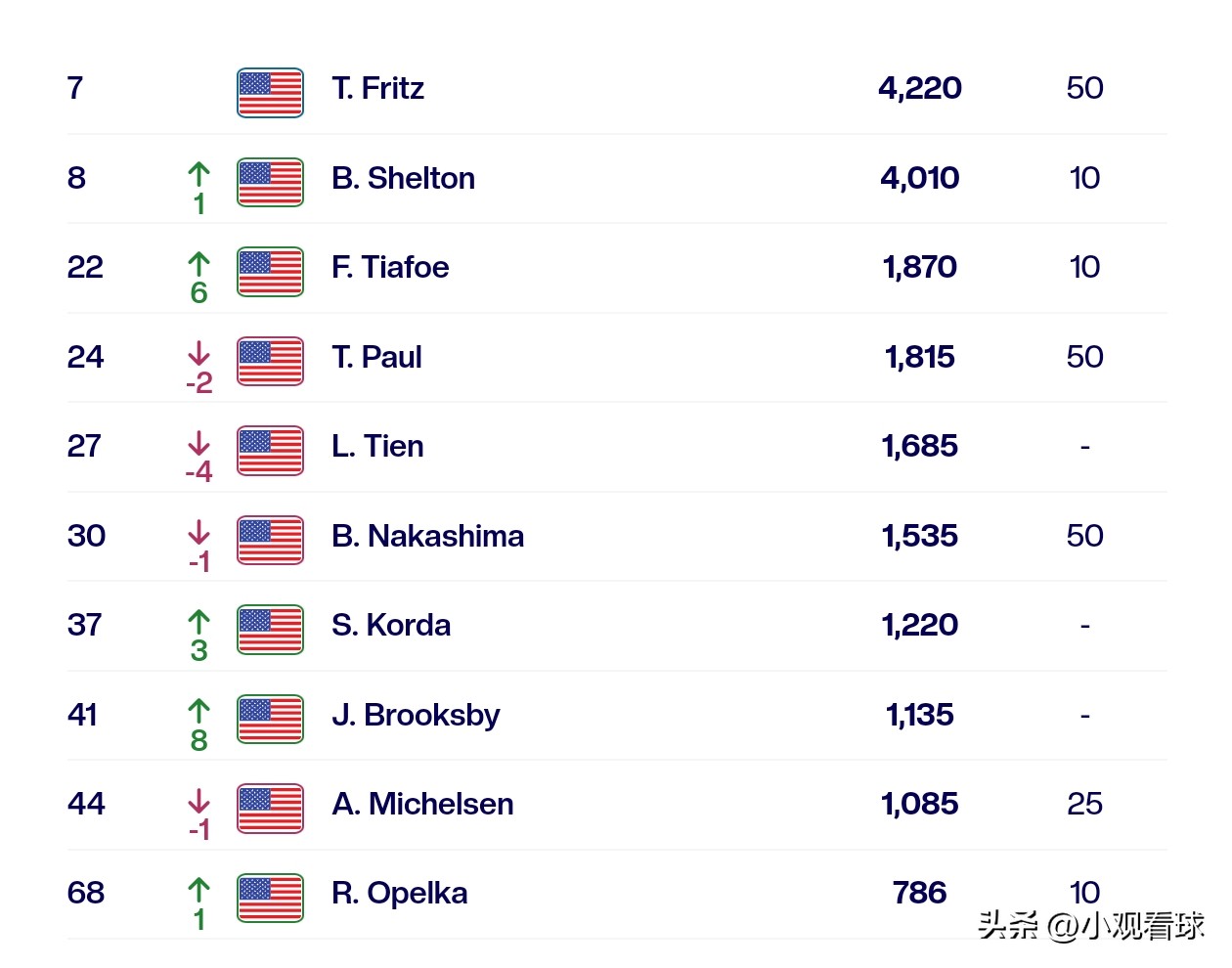This screenshot has width=1232, height=968.
Task: Click the flag icon beside R. Opelka
Action: coord(270,899)
